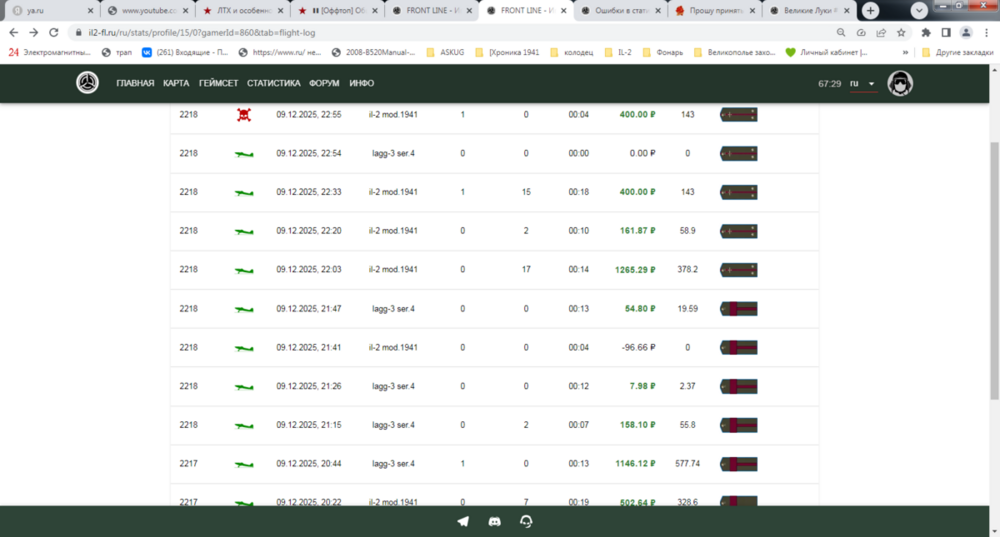This screenshot has width=1000, height=537.
Task: Open the Discord link in footer
Action: (x=494, y=522)
